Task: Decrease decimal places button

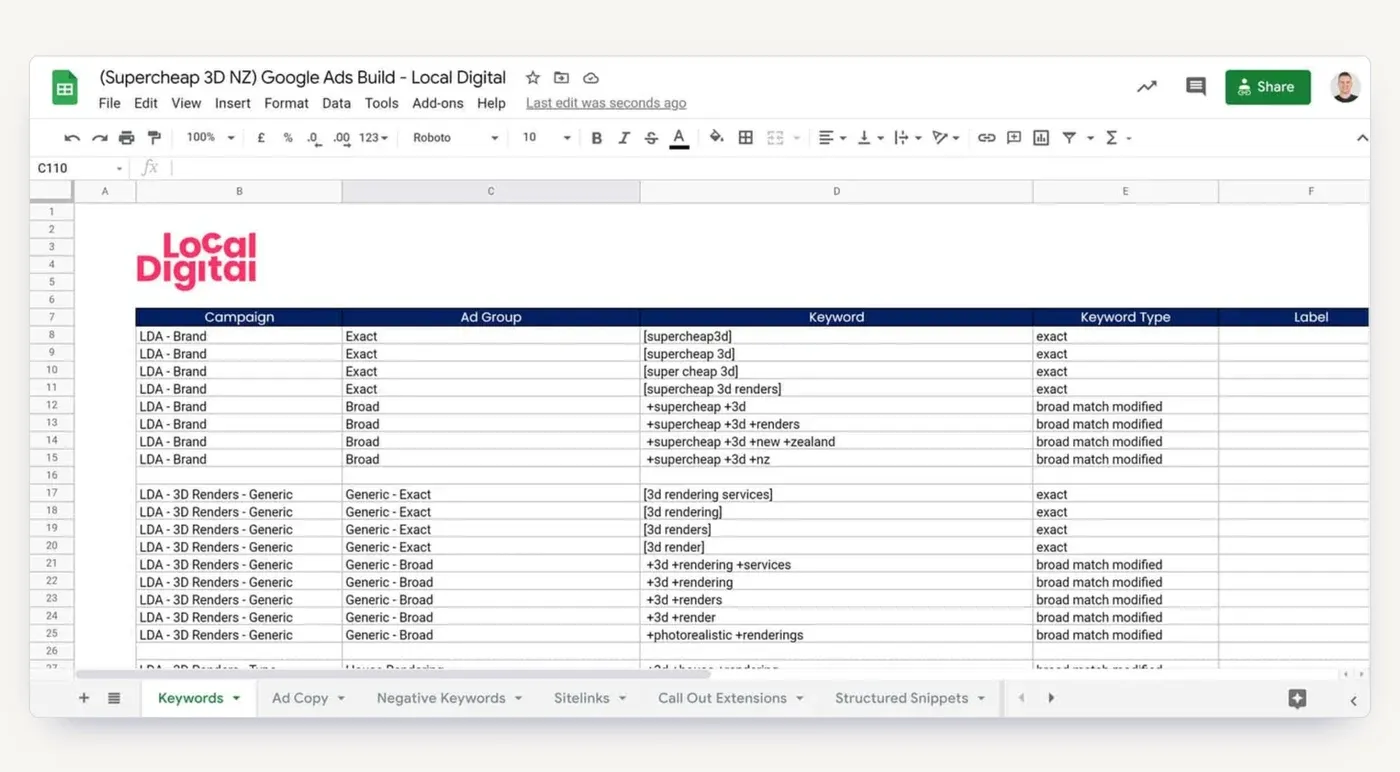Action: coord(314,138)
